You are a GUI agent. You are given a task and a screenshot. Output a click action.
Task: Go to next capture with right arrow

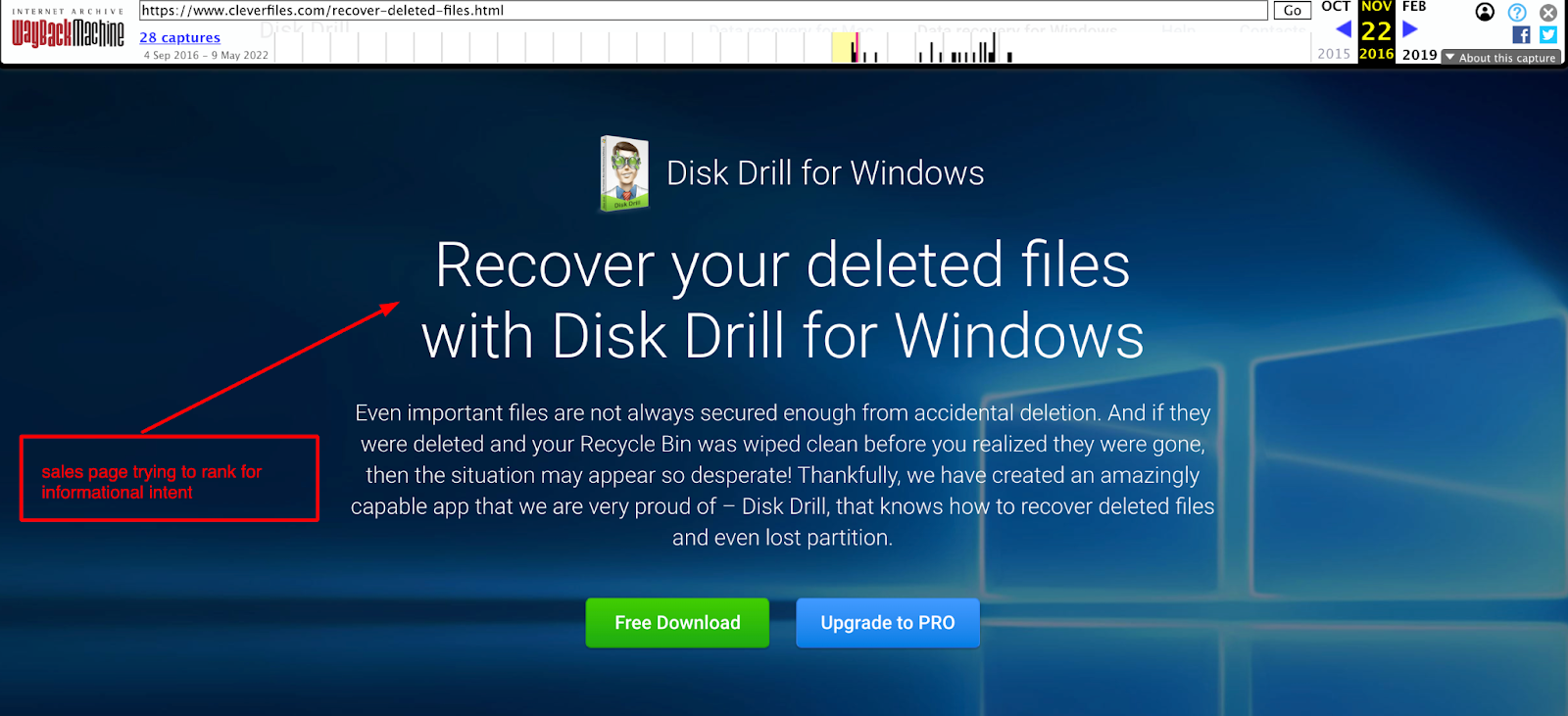[1410, 29]
